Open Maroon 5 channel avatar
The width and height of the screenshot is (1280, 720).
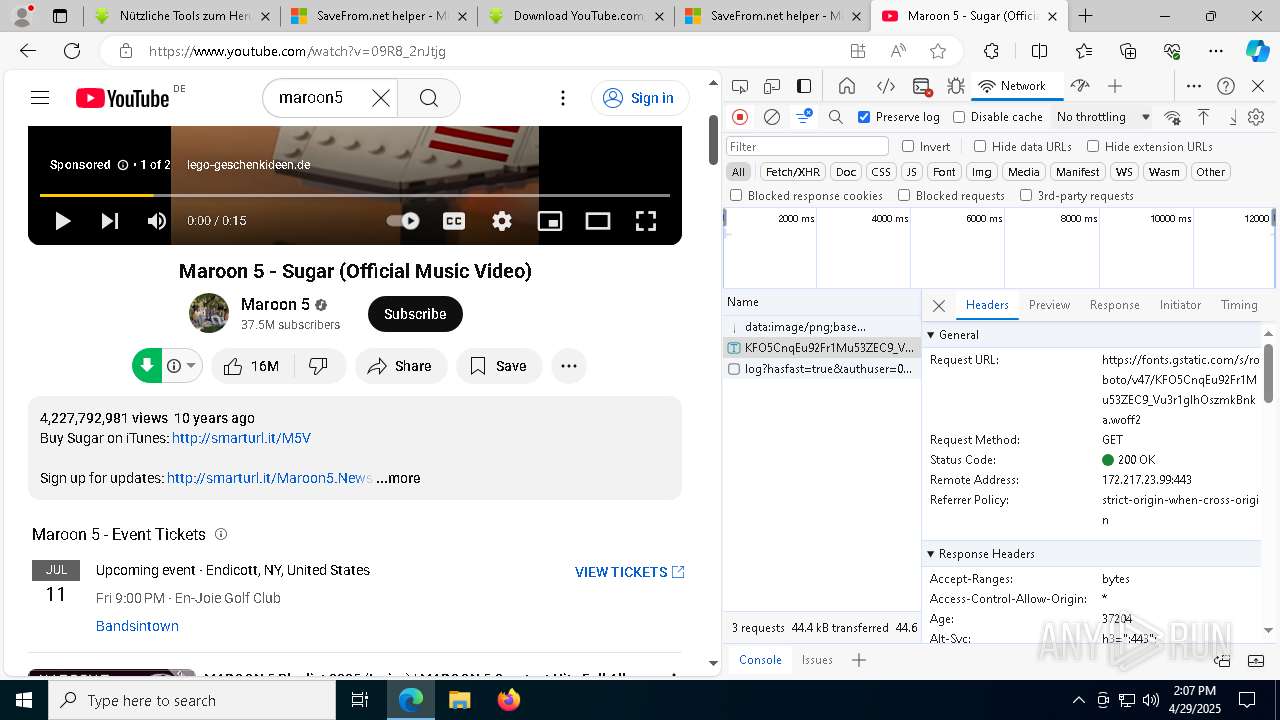click(209, 314)
